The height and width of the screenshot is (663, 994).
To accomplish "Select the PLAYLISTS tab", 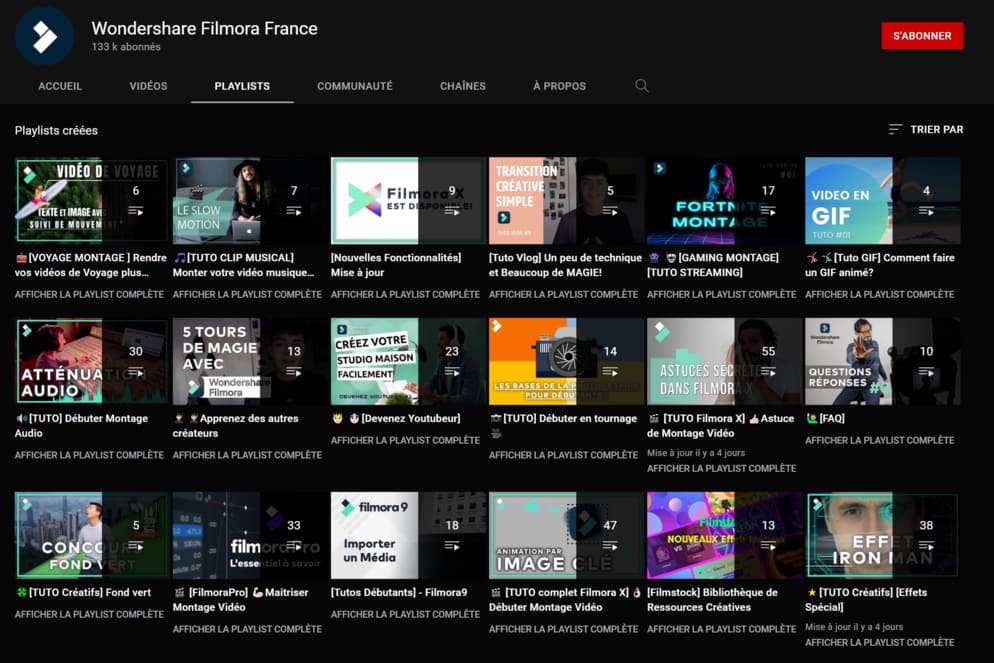I will [x=242, y=86].
